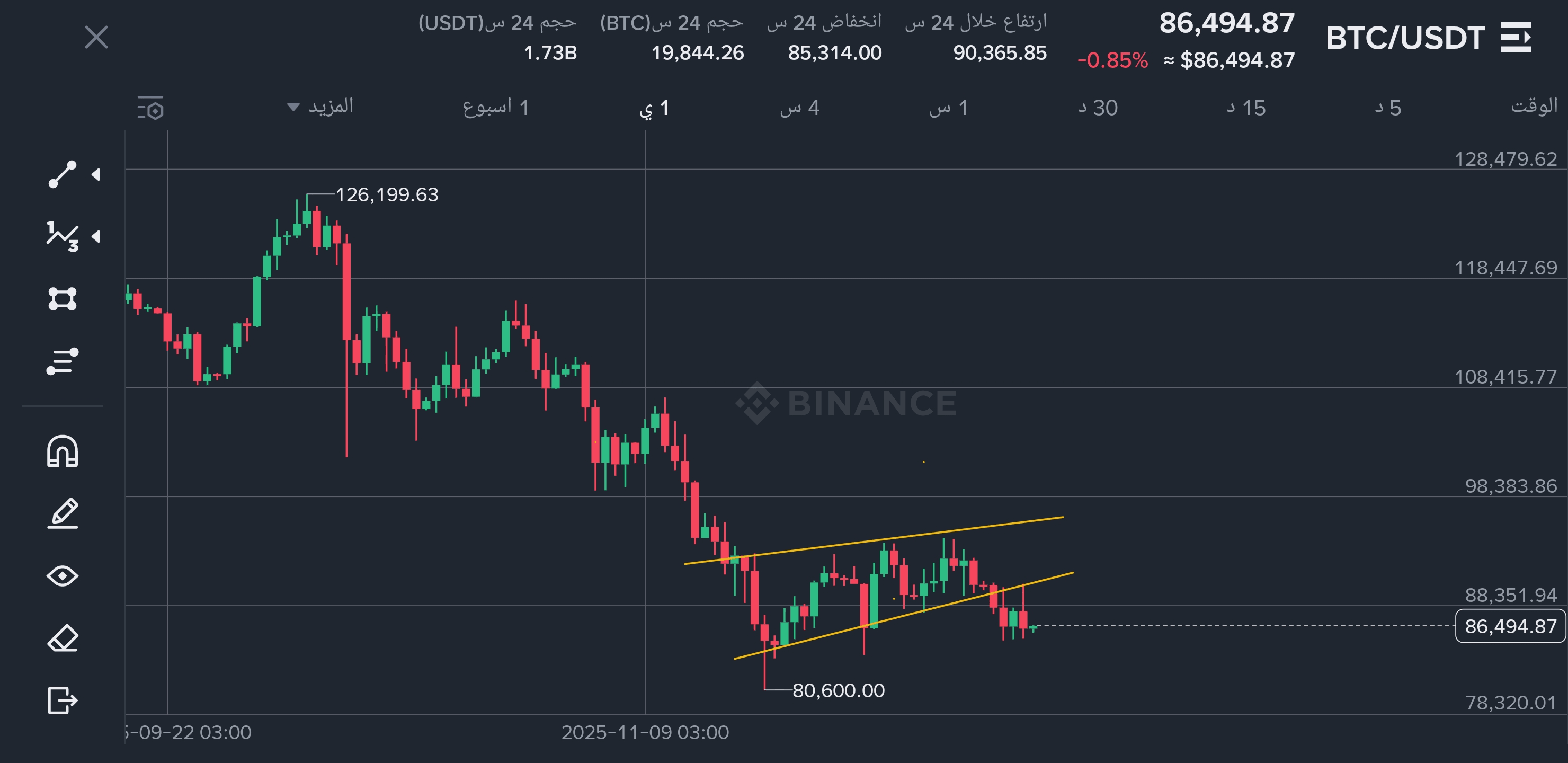The width and height of the screenshot is (1568, 763).
Task: Select the pencil draw tool
Action: coord(62,513)
